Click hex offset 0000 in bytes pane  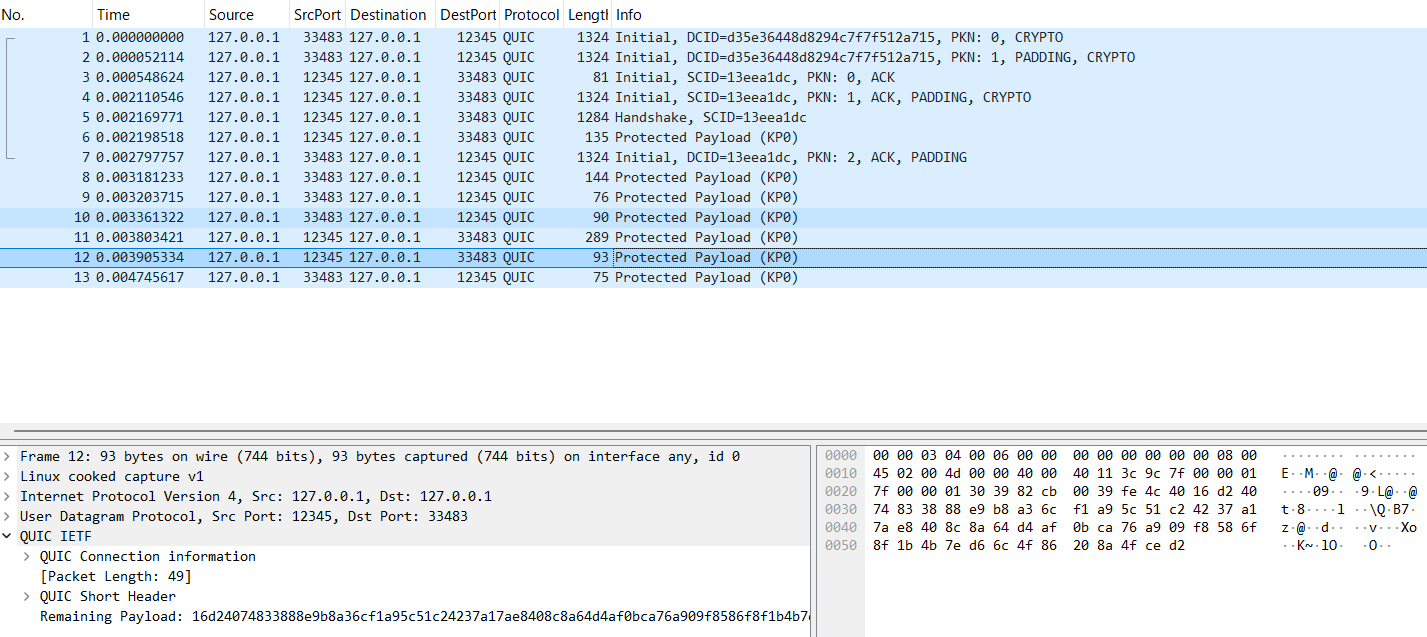click(841, 456)
